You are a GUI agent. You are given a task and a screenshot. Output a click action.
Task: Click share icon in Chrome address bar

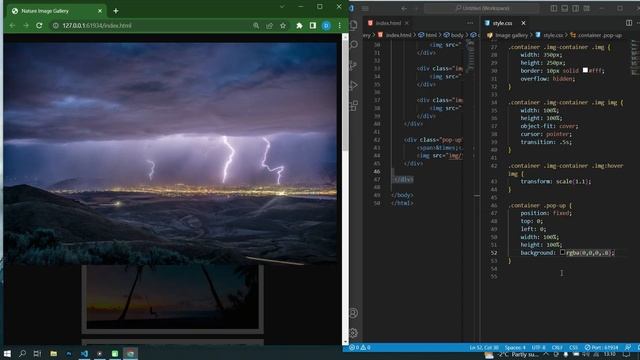pyautogui.click(x=269, y=25)
